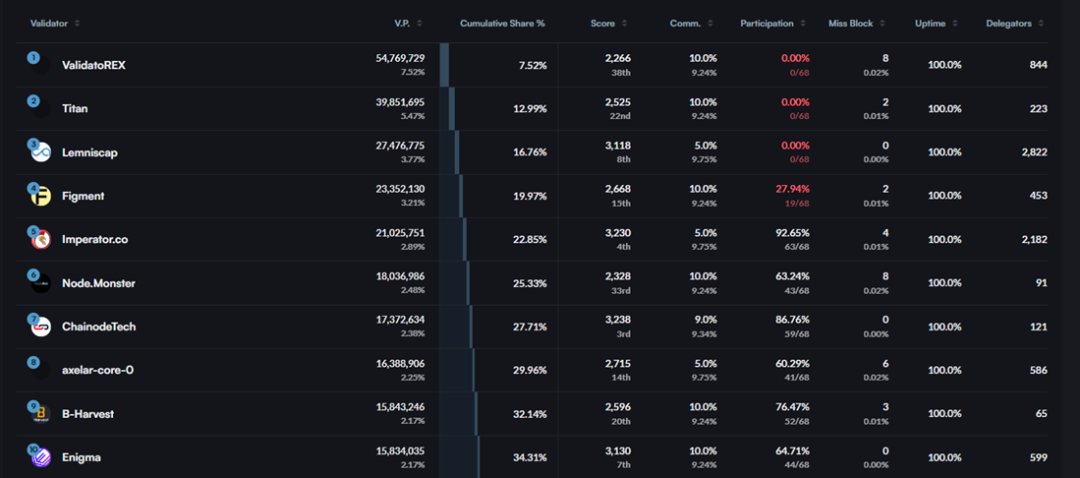
Task: Click cumulative share 7.52% cell
Action: coord(532,65)
